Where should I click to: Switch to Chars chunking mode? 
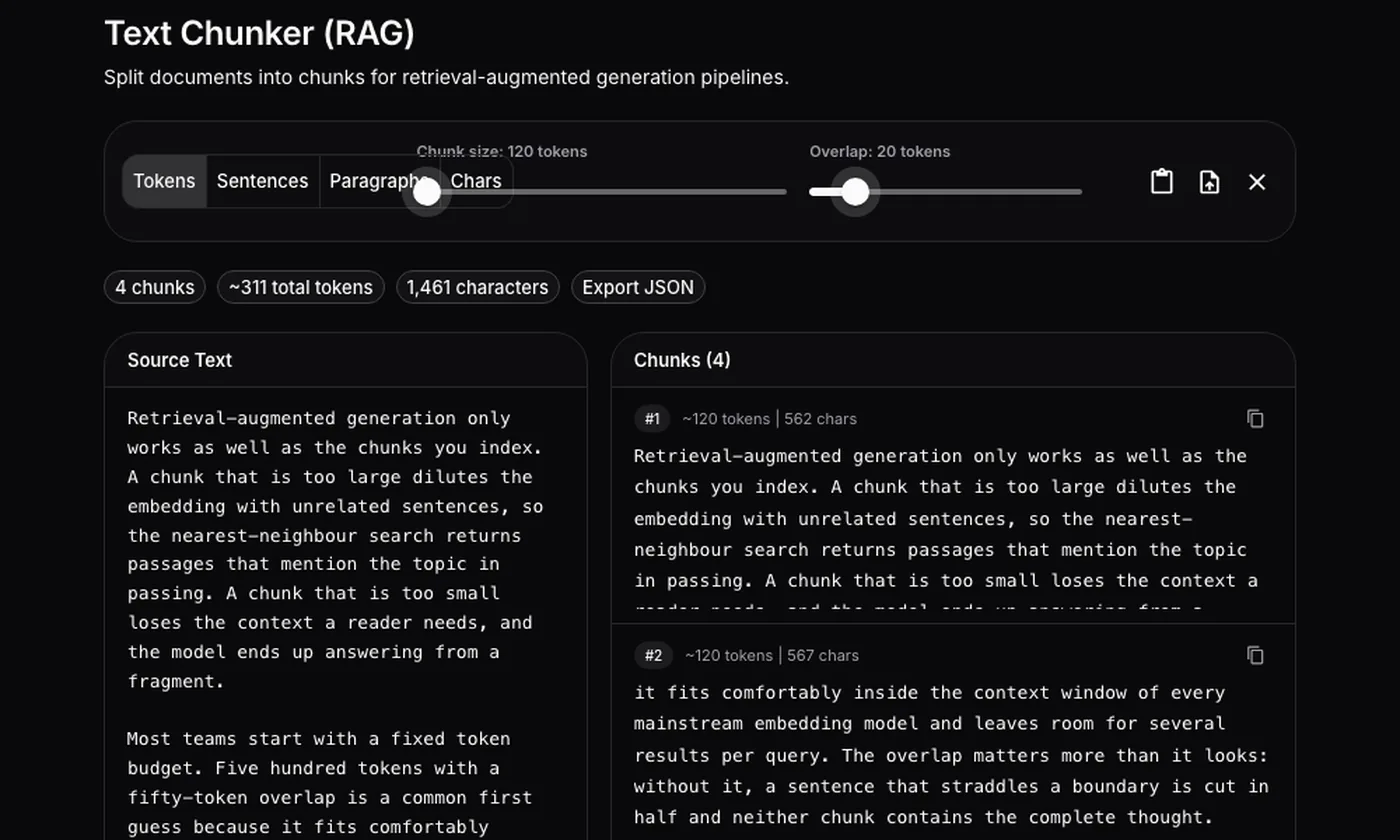[x=476, y=181]
